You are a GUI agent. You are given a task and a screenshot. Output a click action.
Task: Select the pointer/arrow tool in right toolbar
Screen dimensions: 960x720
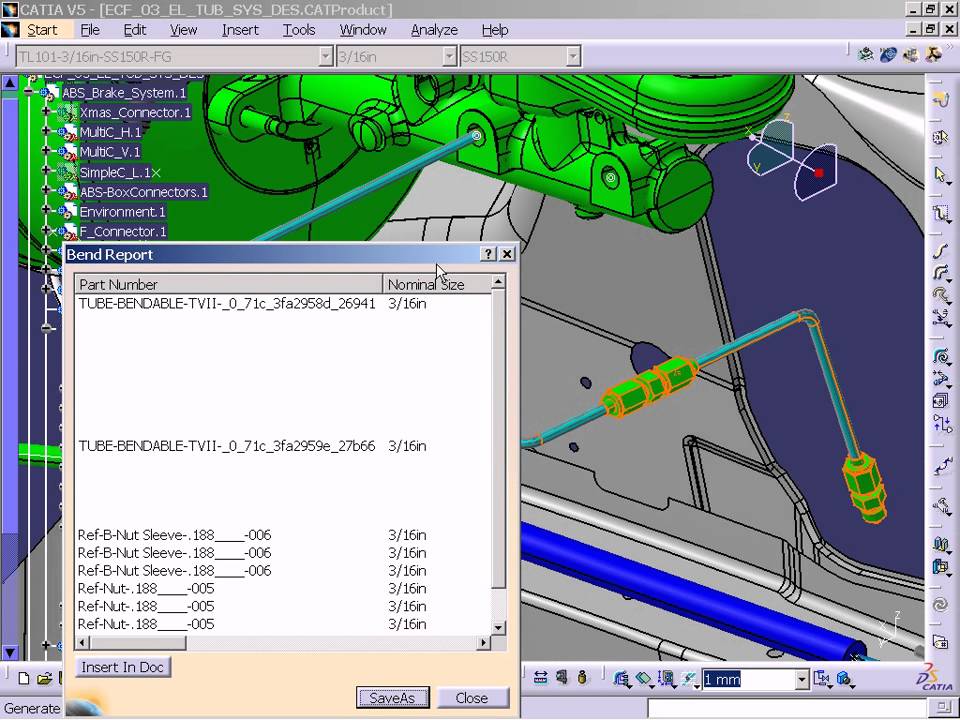941,175
